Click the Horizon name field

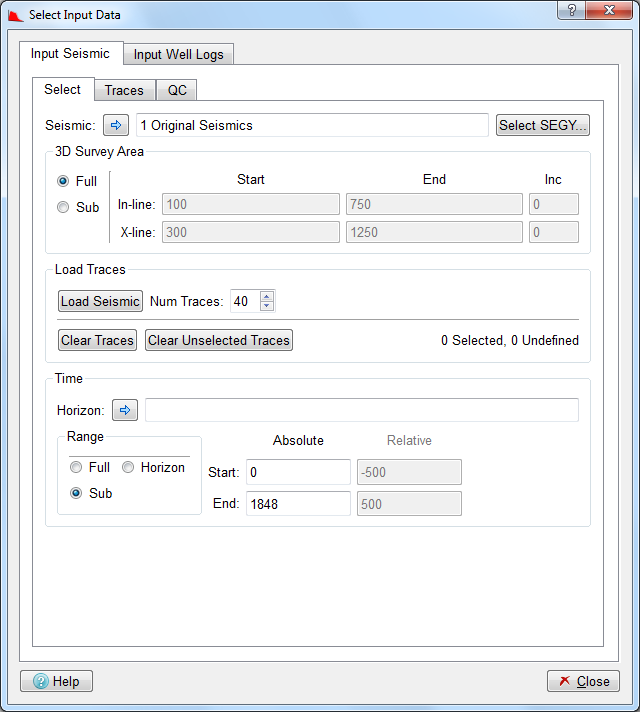point(362,410)
